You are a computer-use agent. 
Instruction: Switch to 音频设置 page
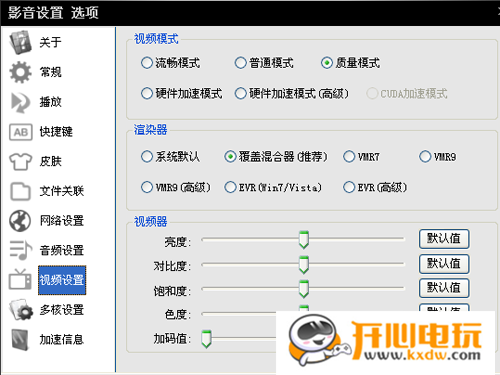coord(62,250)
